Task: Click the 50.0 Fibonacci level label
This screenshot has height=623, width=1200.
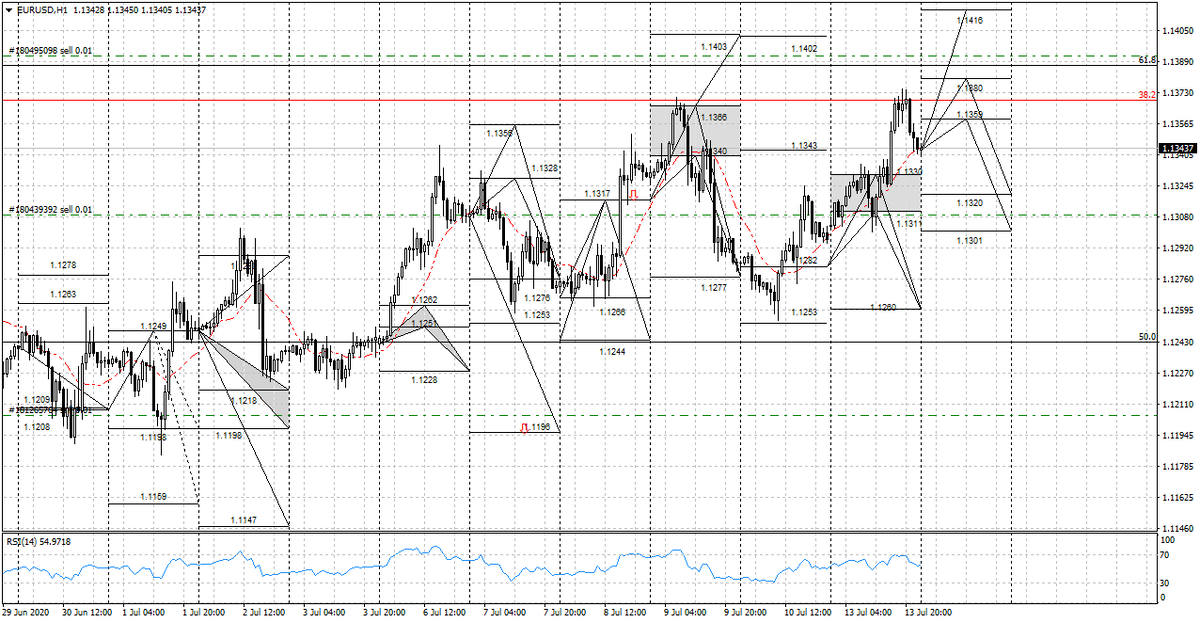Action: 1148,337
